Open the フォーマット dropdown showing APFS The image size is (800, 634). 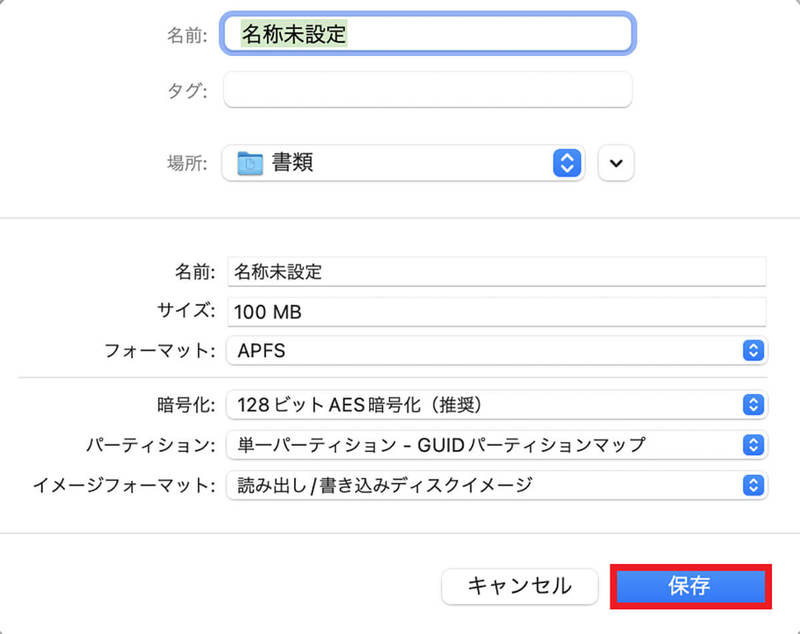point(496,350)
